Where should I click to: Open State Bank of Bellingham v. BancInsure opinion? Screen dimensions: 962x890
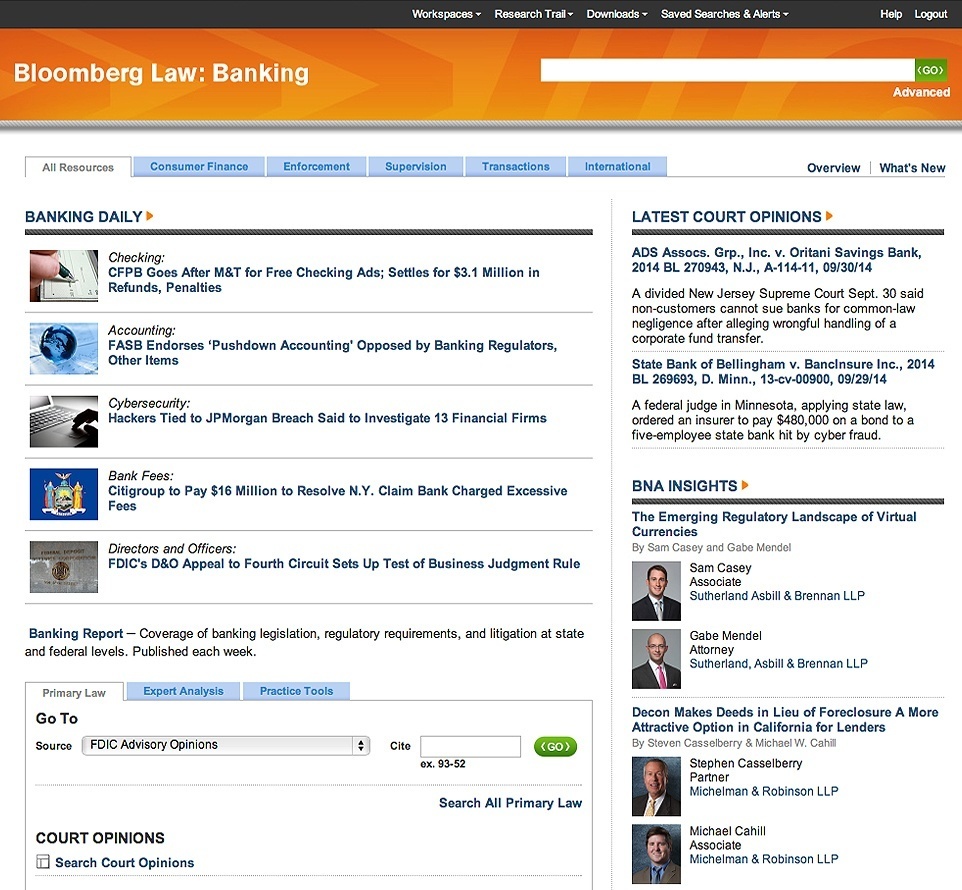point(783,371)
